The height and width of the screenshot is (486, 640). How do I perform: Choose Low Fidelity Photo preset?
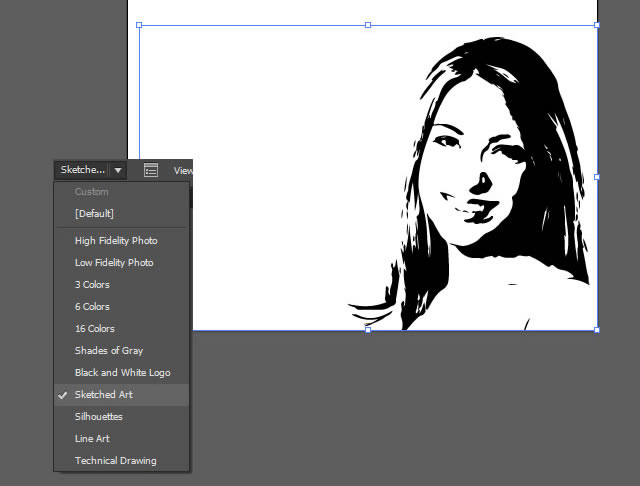tap(114, 263)
